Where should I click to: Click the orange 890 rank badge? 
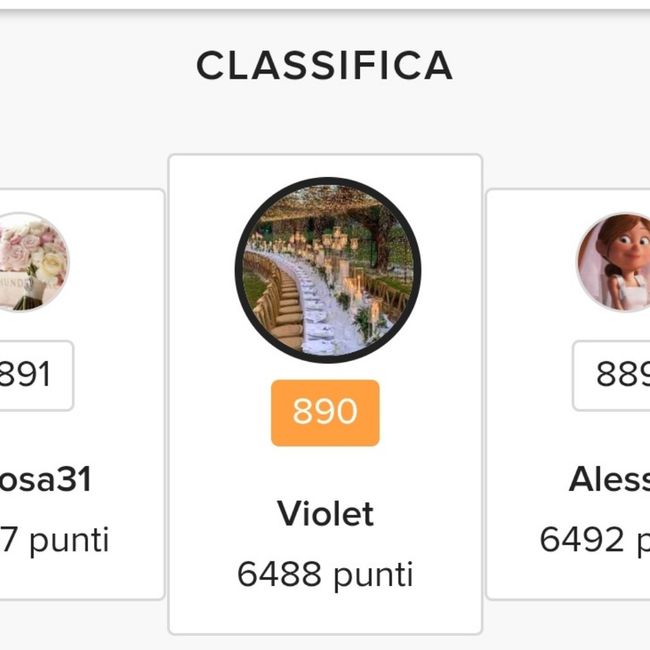coord(325,412)
